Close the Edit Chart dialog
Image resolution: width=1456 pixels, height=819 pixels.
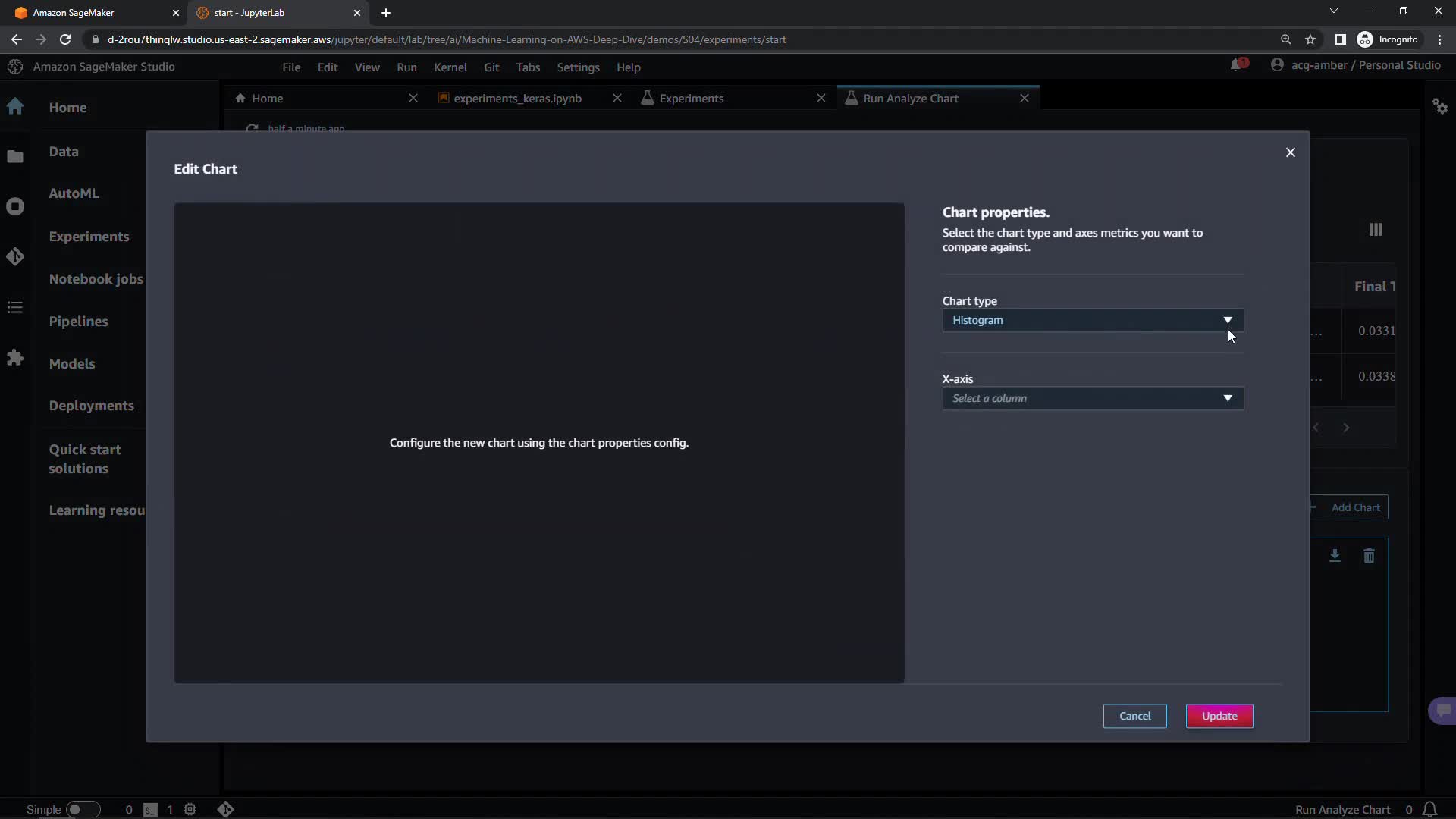point(1290,152)
